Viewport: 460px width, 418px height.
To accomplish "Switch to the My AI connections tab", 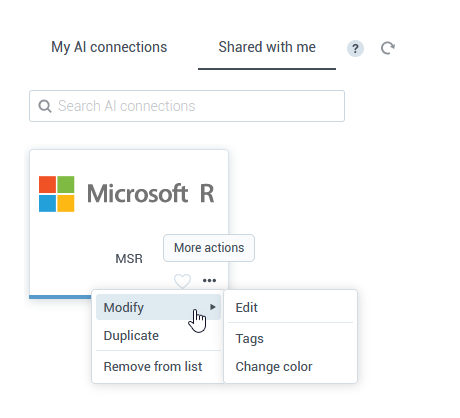I will tap(109, 47).
